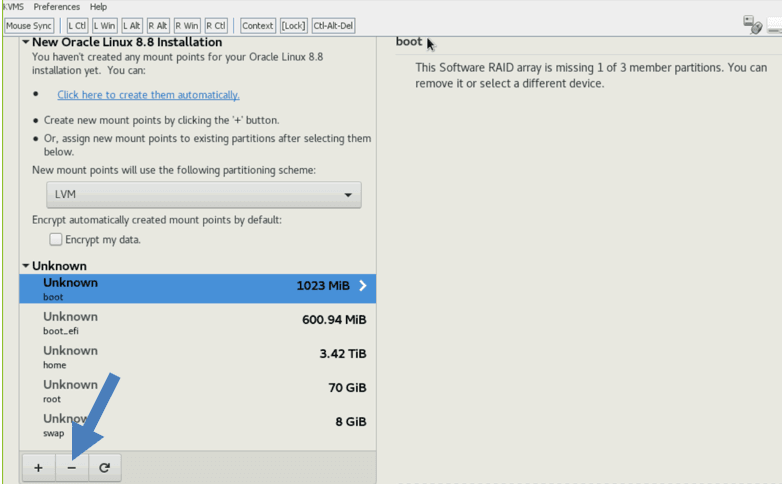Click the boot heading in details pane
The height and width of the screenshot is (484, 782).
pos(408,41)
